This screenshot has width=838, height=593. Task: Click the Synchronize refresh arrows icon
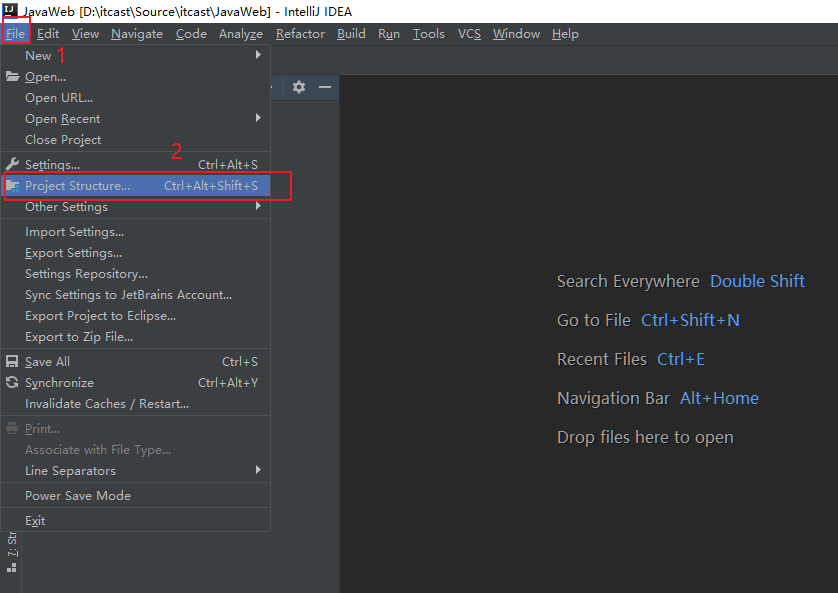click(12, 382)
